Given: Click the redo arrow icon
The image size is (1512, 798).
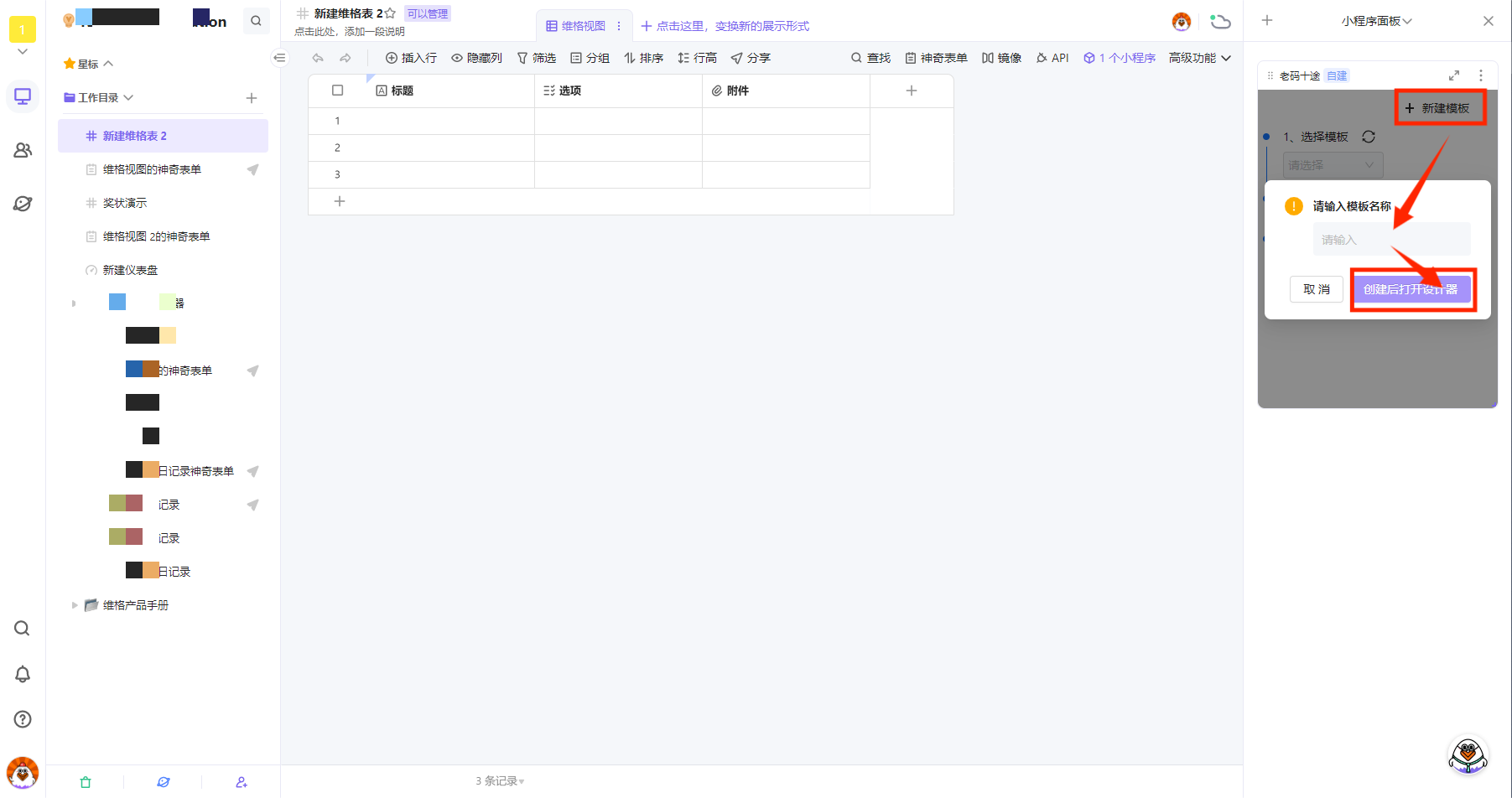Looking at the screenshot, I should coord(346,58).
